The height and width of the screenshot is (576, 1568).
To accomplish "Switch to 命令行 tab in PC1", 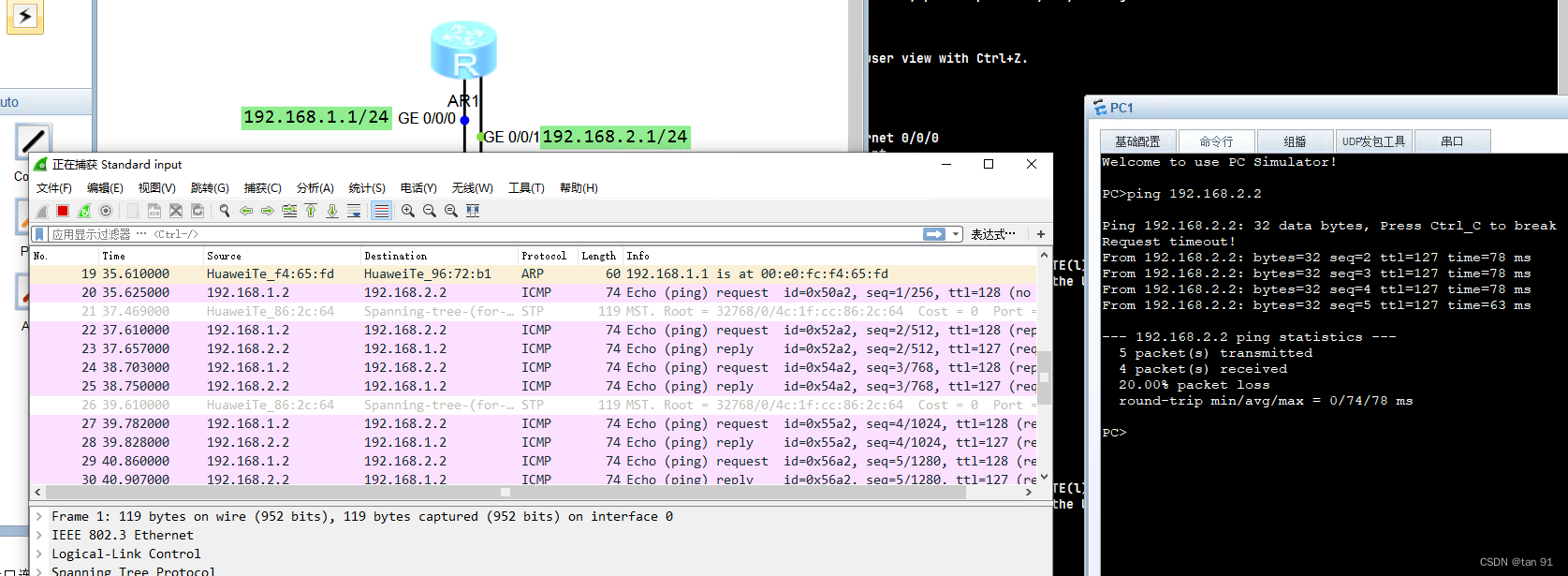I will pyautogui.click(x=1216, y=141).
